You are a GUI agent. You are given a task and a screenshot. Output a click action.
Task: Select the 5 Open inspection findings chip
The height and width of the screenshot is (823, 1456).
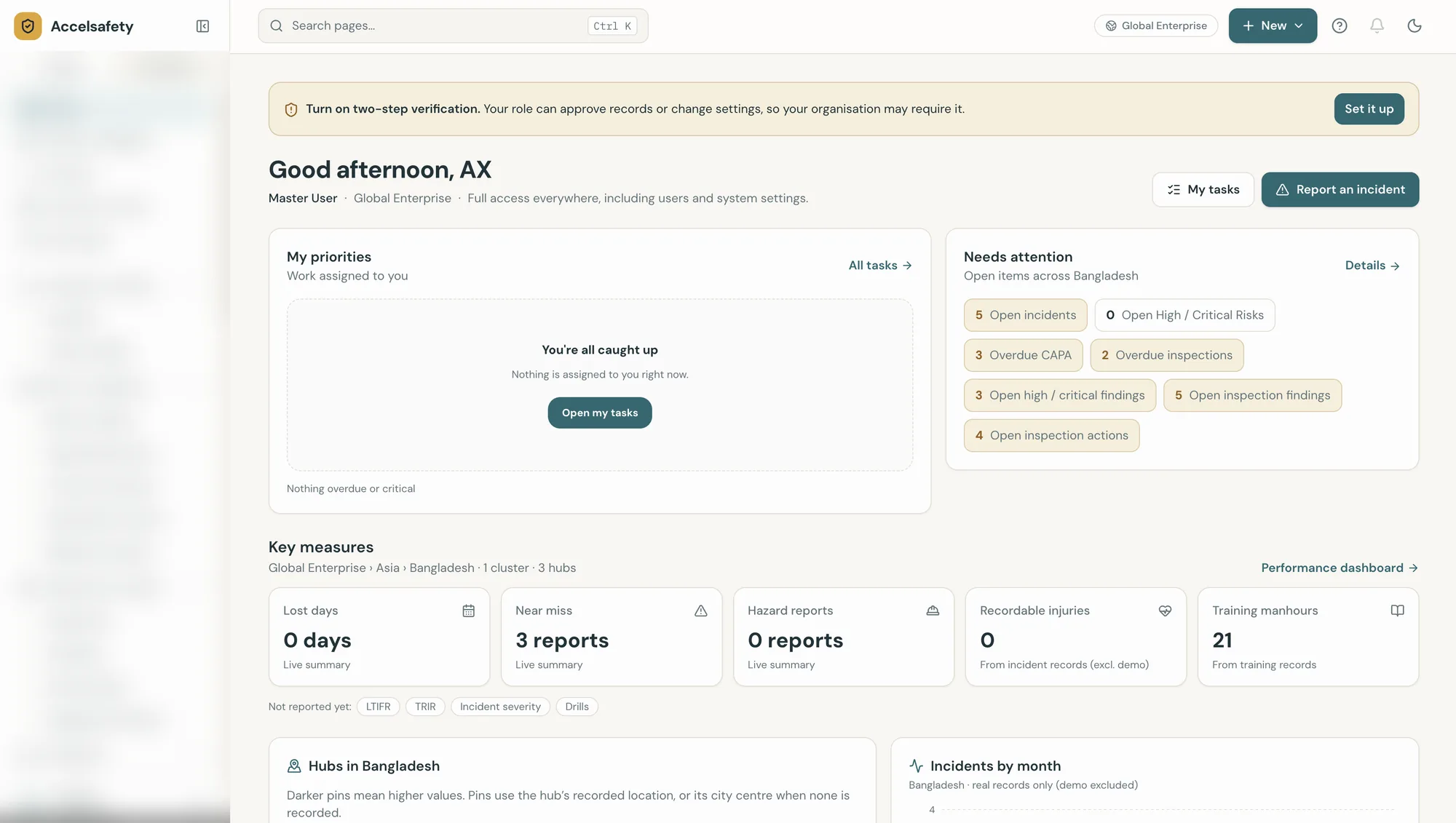pos(1252,395)
